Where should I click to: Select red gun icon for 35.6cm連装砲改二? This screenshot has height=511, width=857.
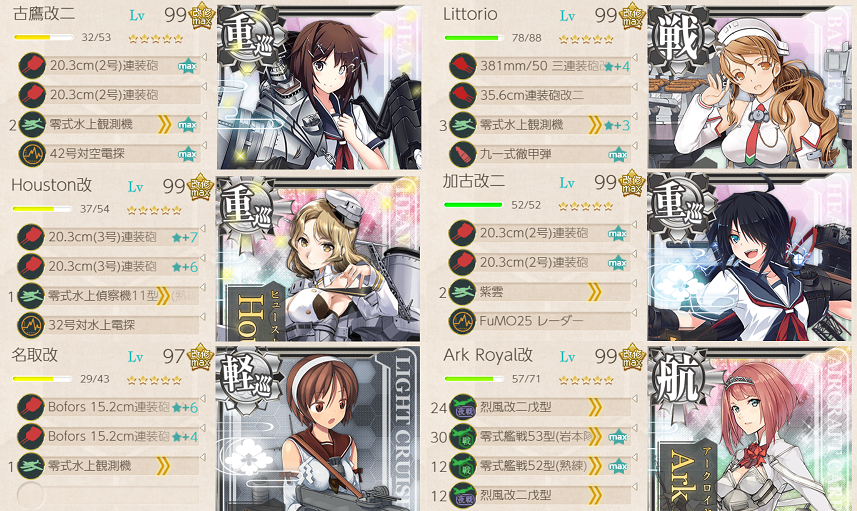click(x=462, y=96)
